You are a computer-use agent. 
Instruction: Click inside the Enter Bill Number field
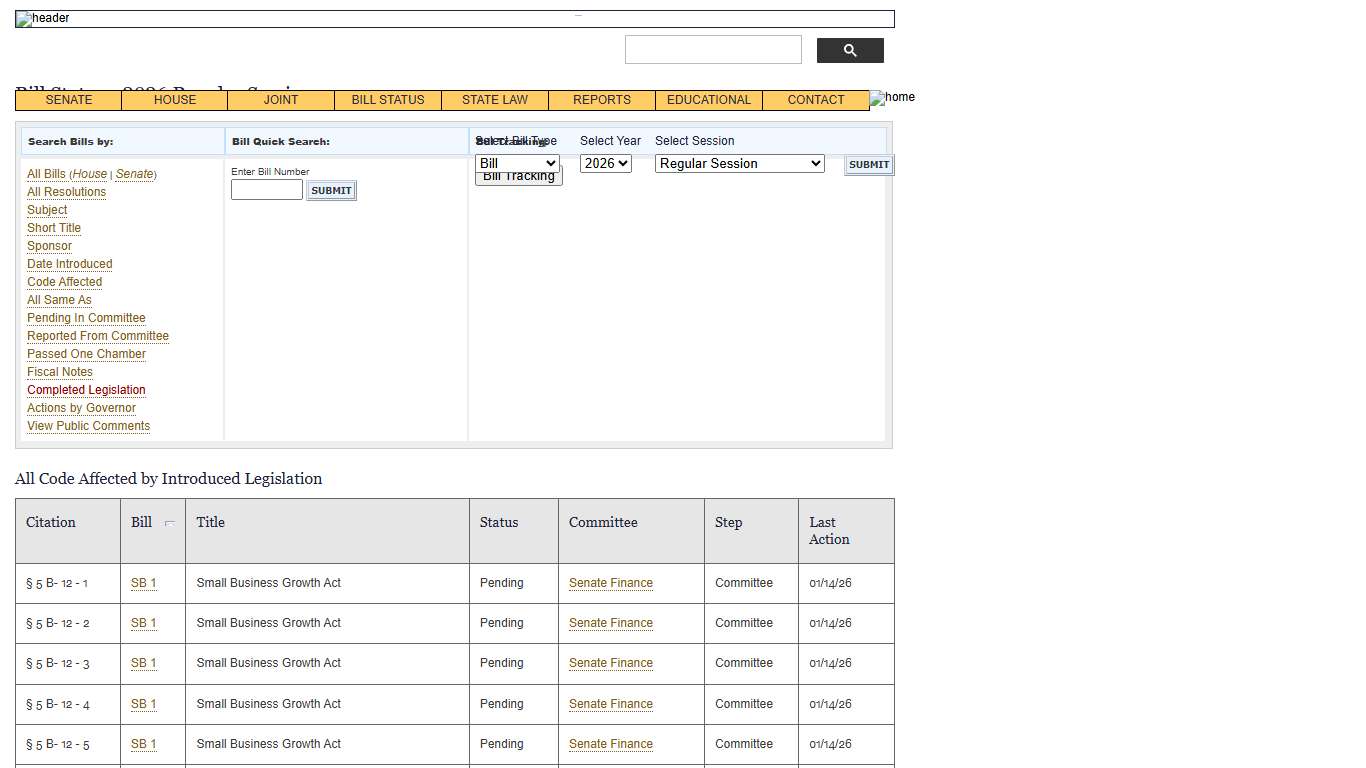pyautogui.click(x=265, y=189)
